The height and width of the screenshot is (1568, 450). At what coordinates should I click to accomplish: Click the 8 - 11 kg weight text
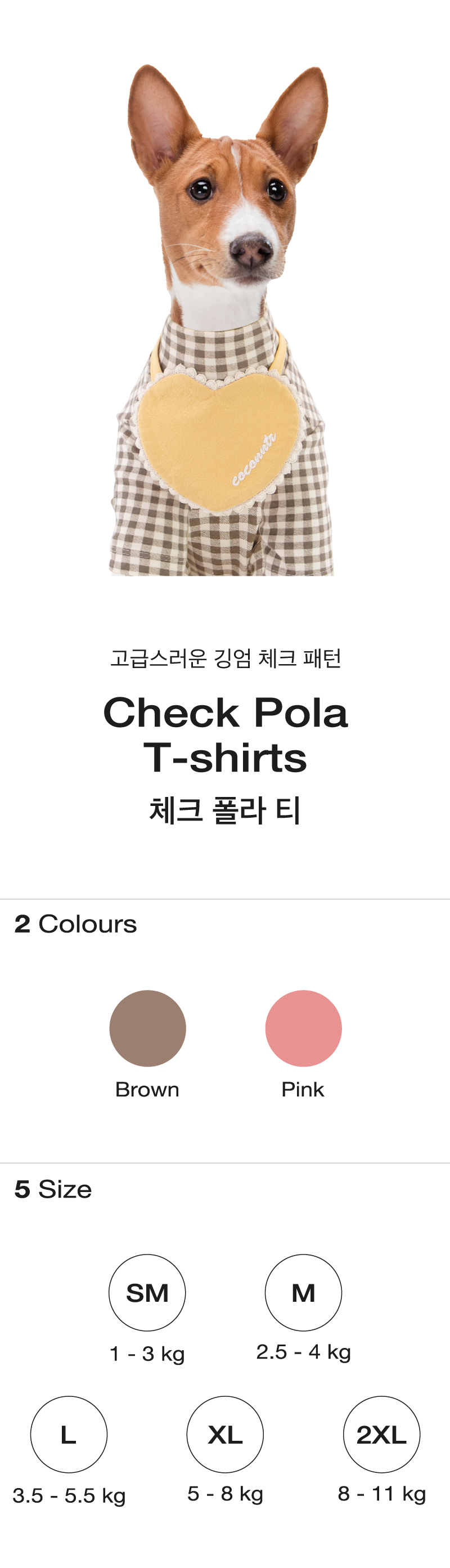(x=381, y=1494)
